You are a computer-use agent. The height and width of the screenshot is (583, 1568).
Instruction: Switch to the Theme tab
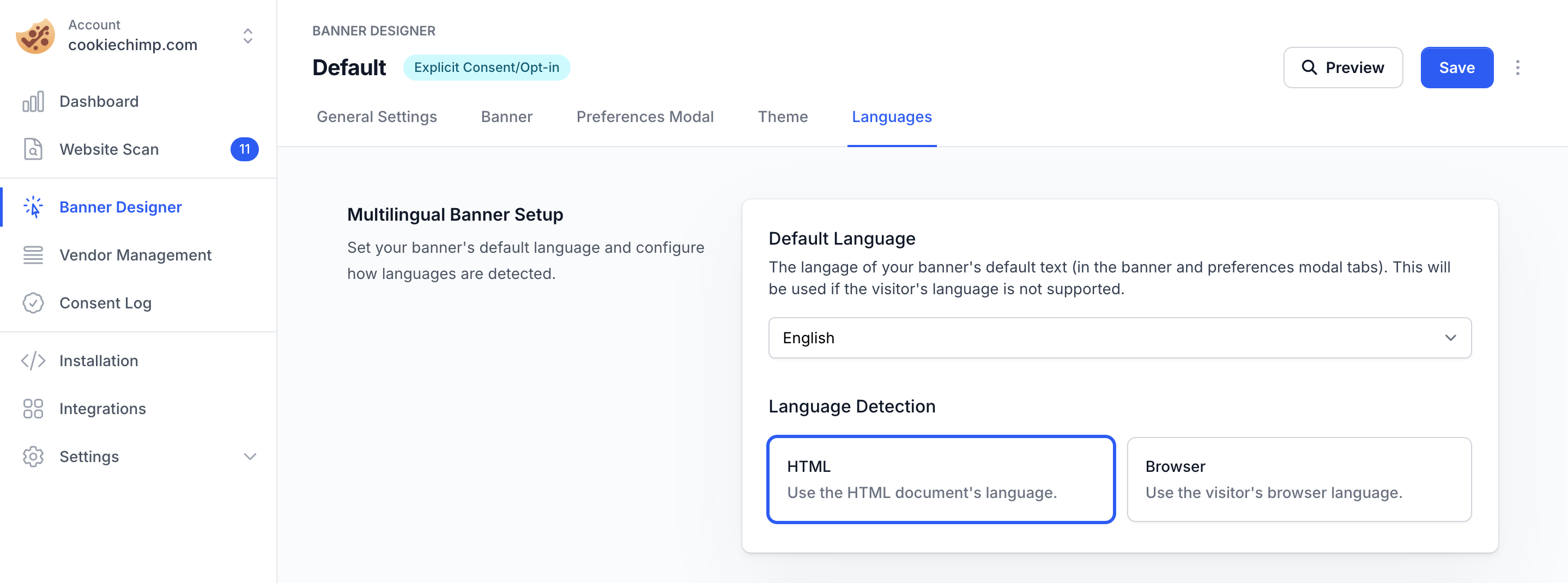(783, 117)
